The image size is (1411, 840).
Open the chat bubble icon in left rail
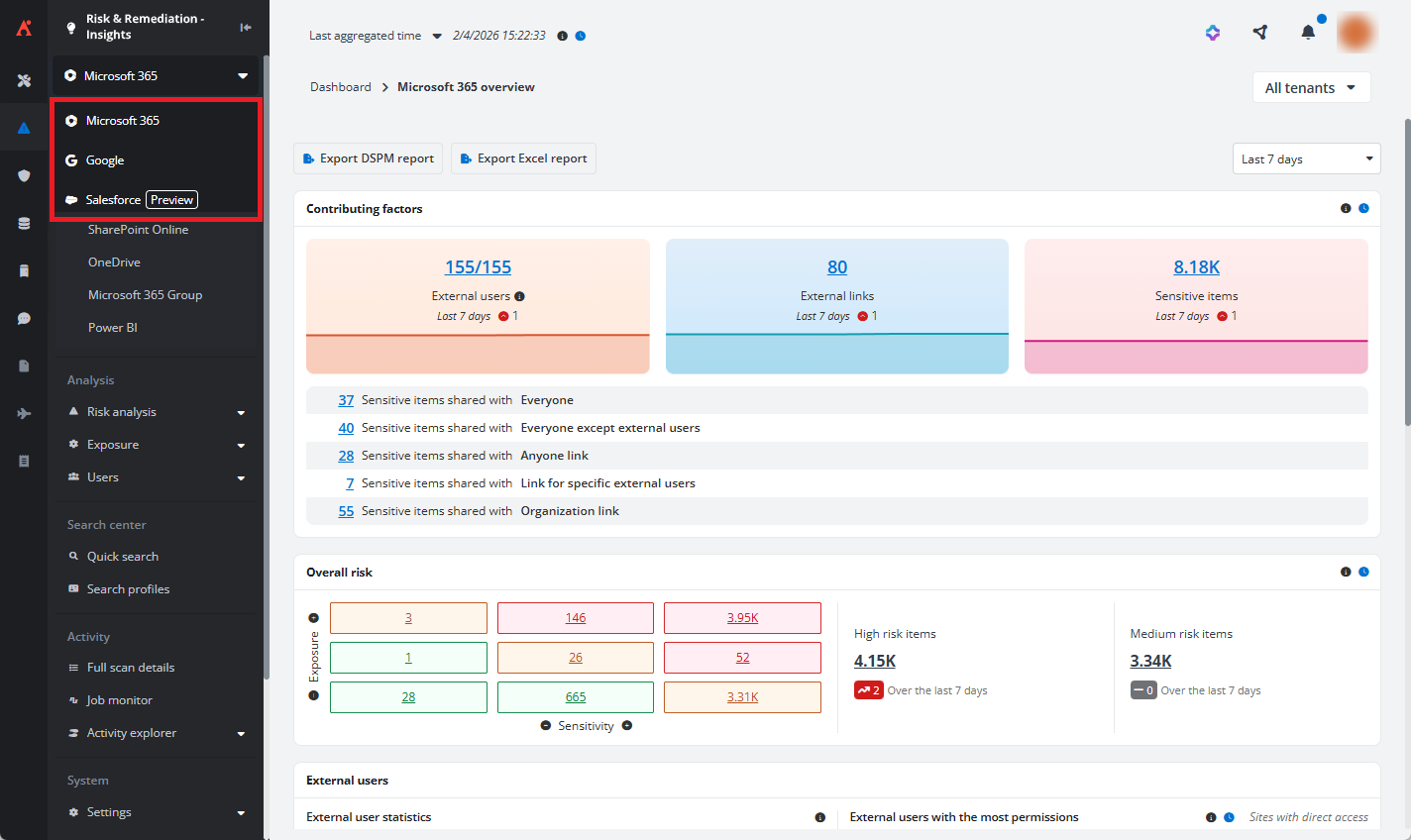[24, 318]
